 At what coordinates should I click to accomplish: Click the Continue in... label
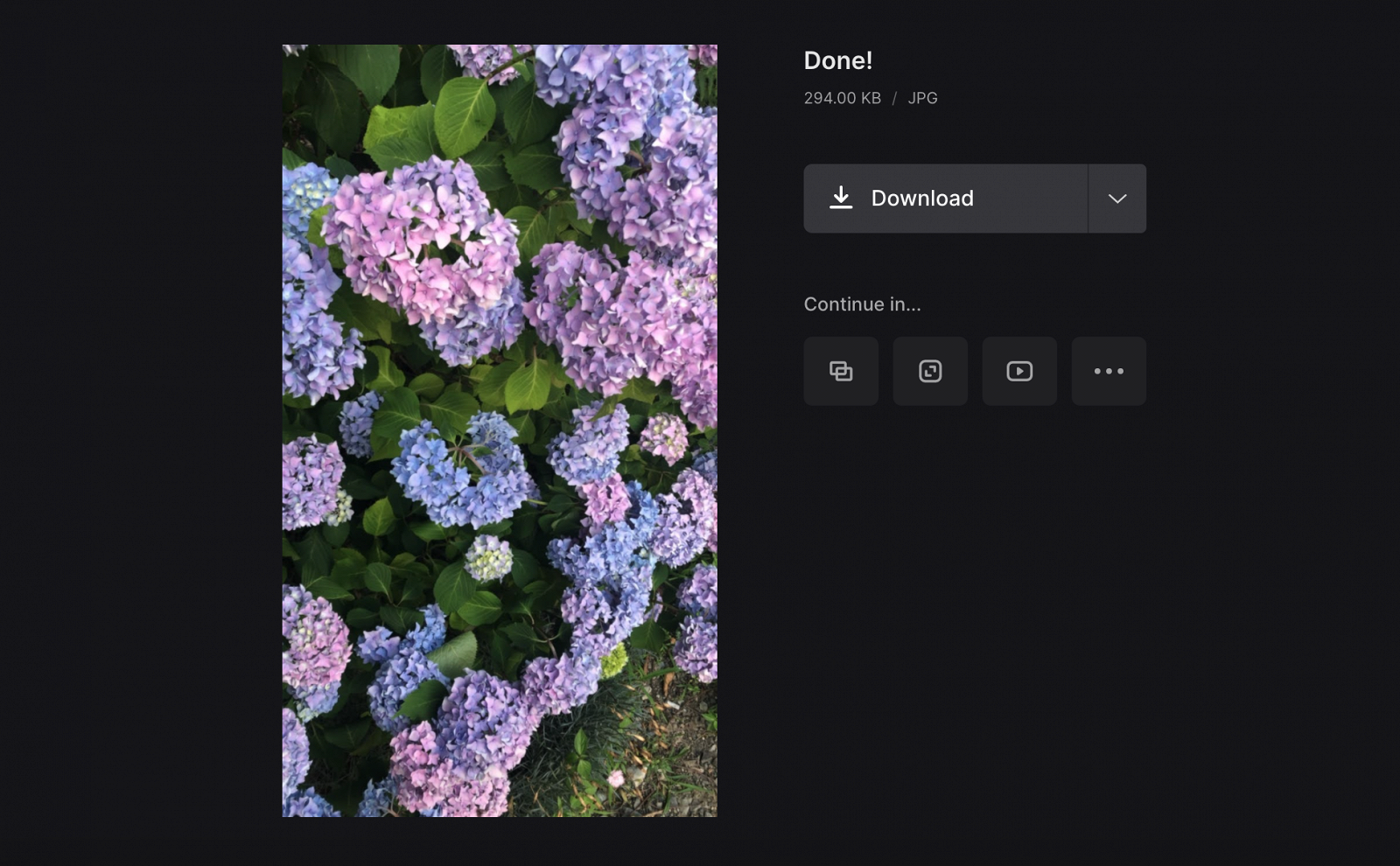pos(862,304)
